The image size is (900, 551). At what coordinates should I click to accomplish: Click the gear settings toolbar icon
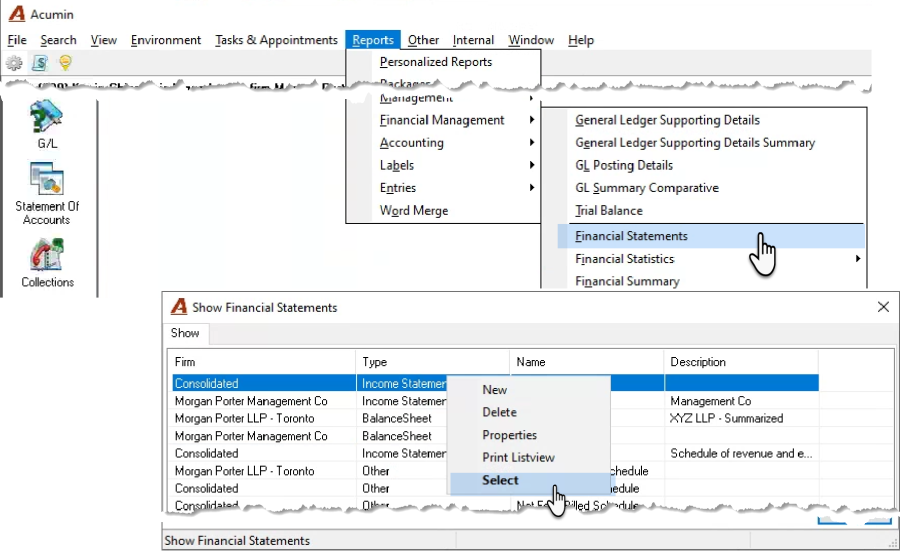[14, 63]
